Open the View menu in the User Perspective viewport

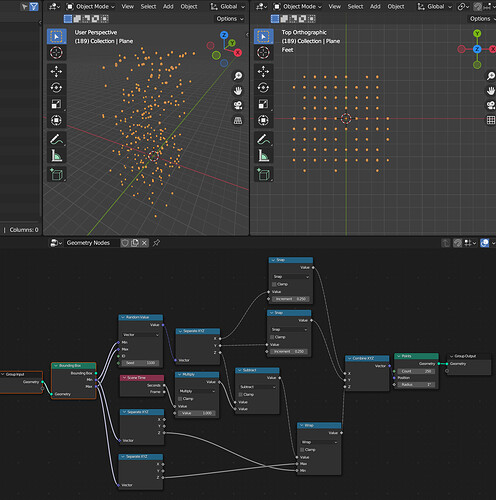pos(127,6)
